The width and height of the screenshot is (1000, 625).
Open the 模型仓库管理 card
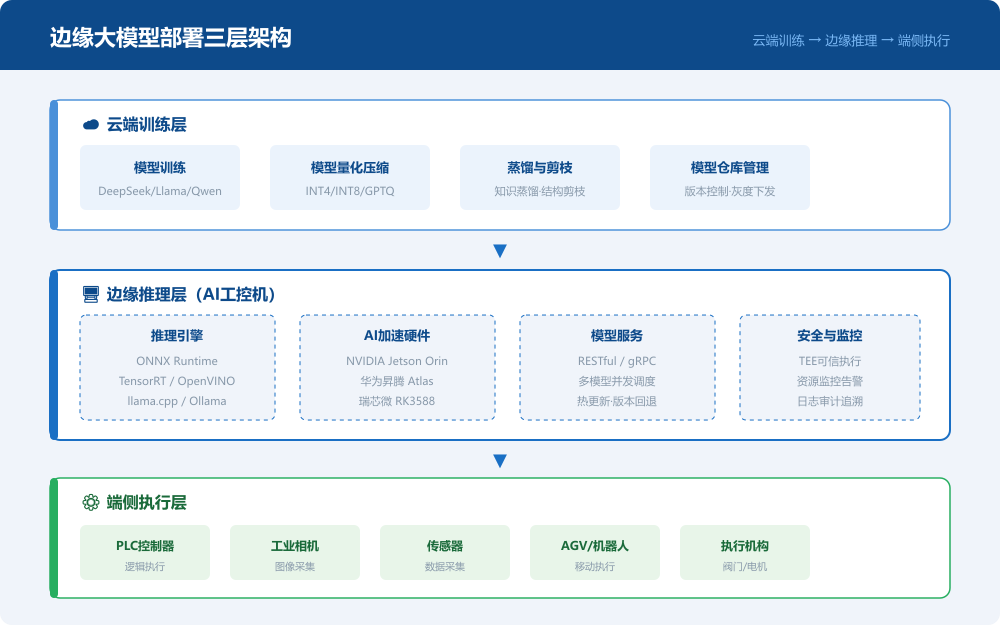click(x=729, y=177)
